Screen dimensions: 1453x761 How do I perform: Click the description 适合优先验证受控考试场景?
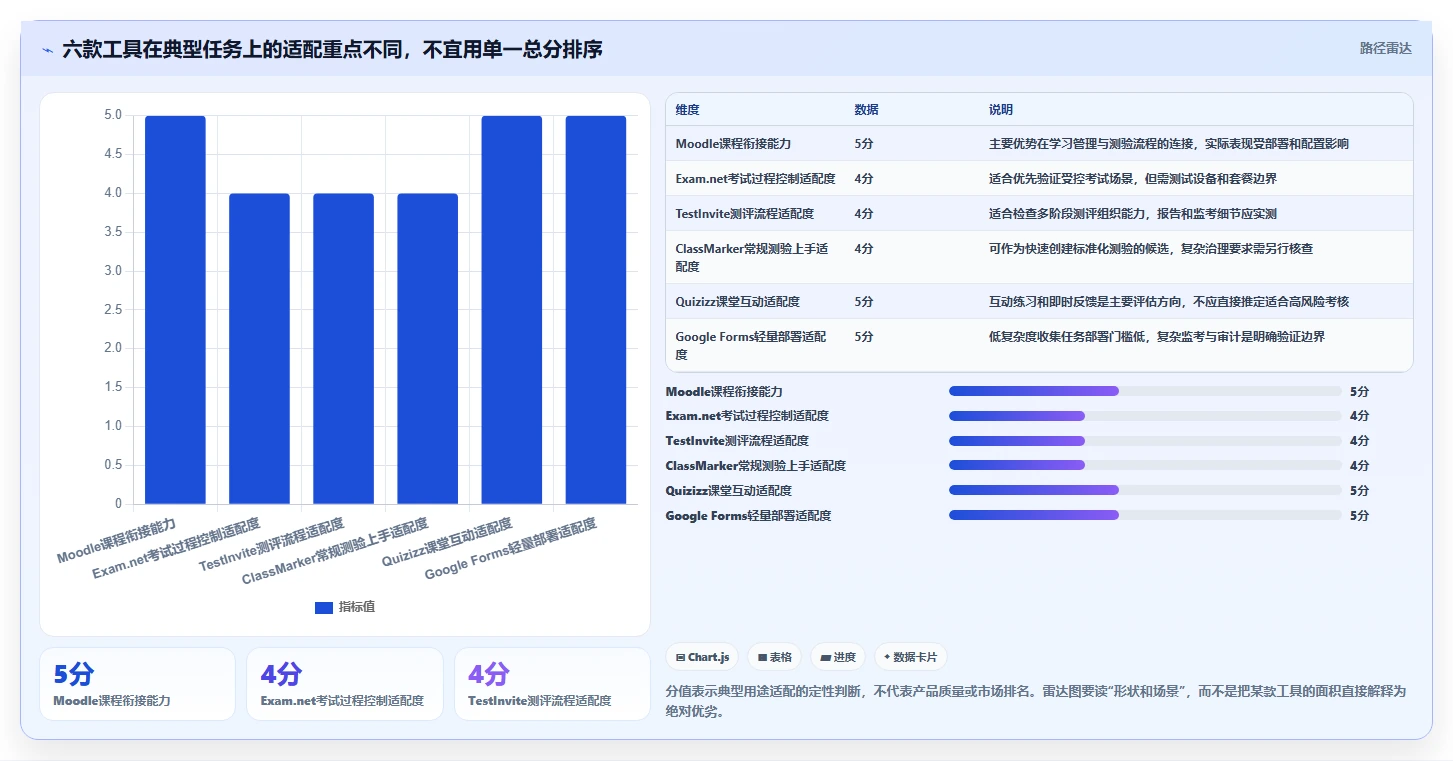click(1132, 179)
